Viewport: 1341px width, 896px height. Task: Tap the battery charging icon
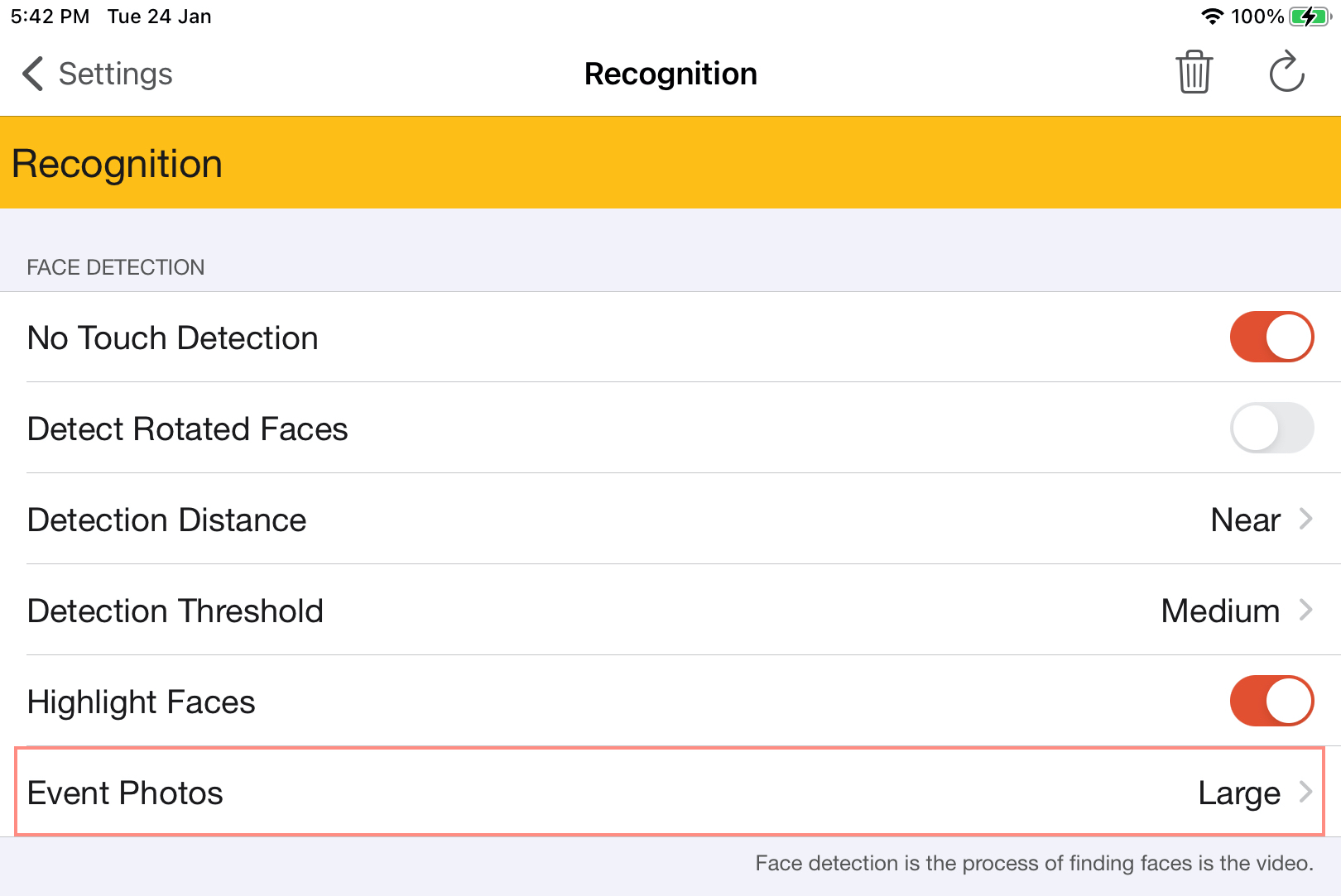1310,17
